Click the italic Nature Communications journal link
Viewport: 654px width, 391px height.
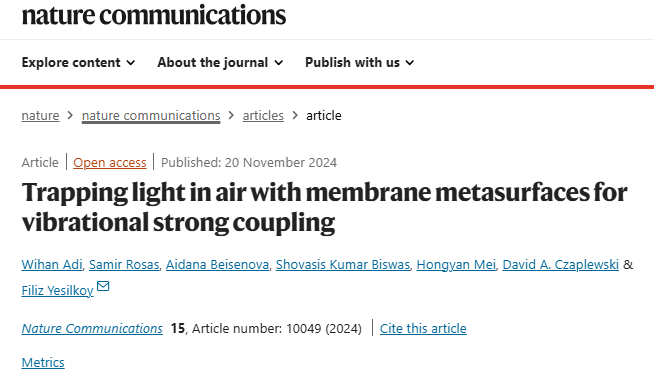[92, 328]
